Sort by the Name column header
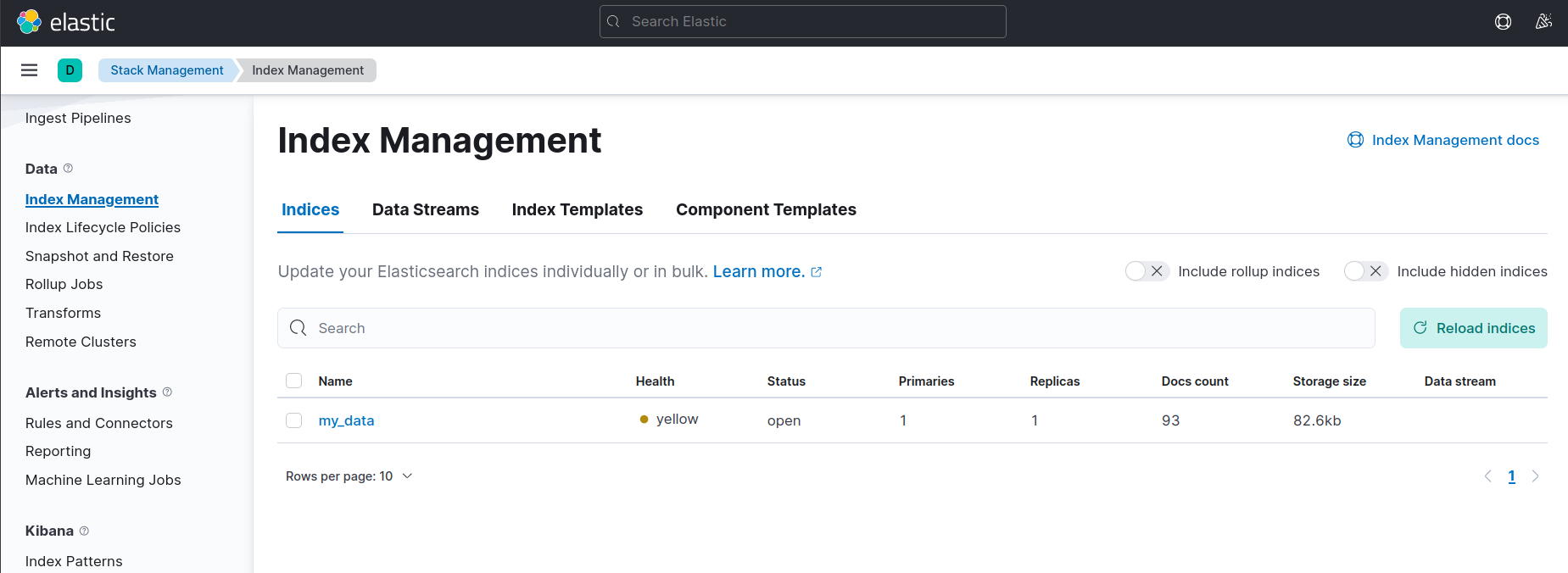Viewport: 1568px width, 573px height. (x=335, y=381)
